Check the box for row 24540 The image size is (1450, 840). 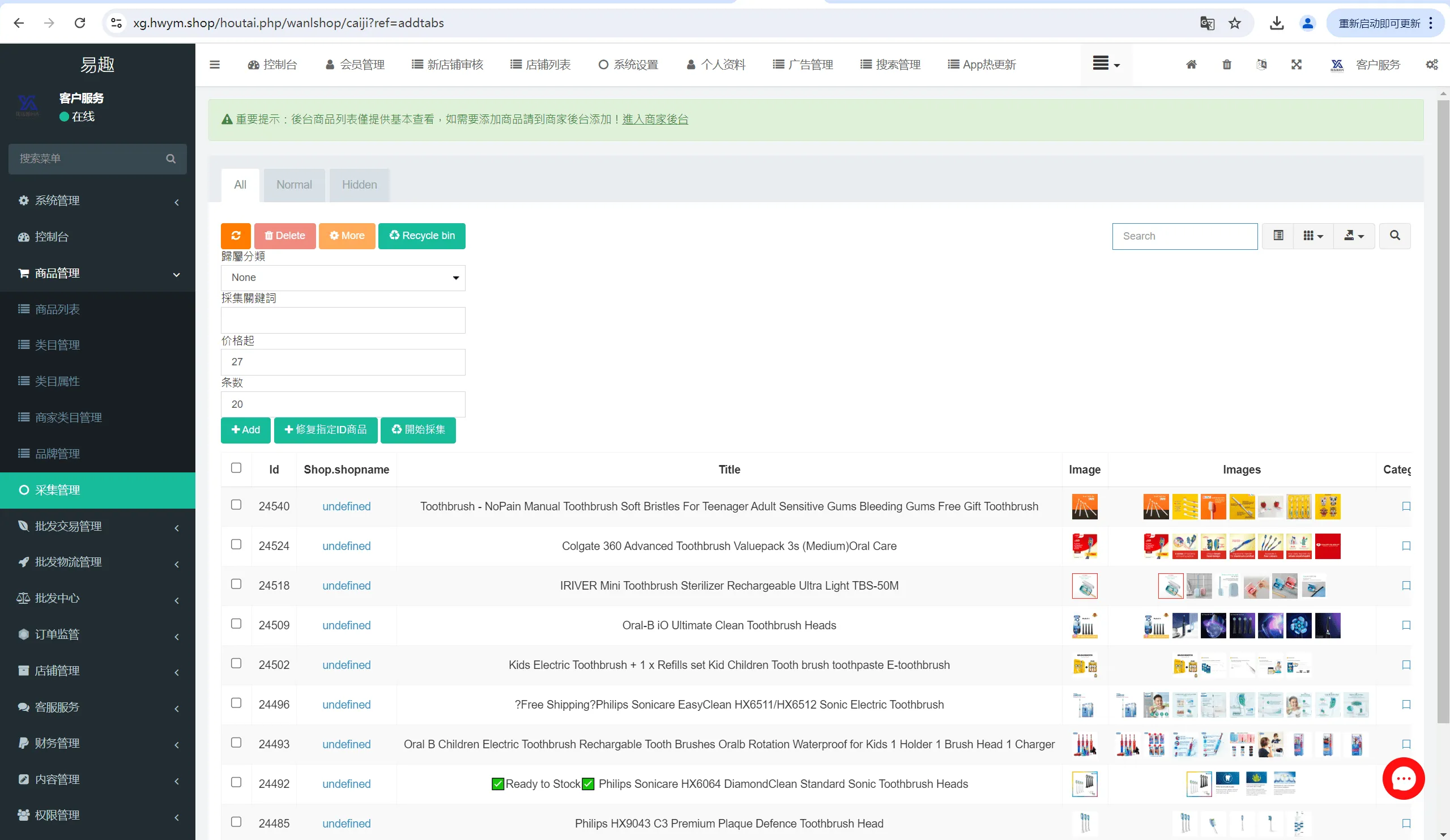point(236,505)
